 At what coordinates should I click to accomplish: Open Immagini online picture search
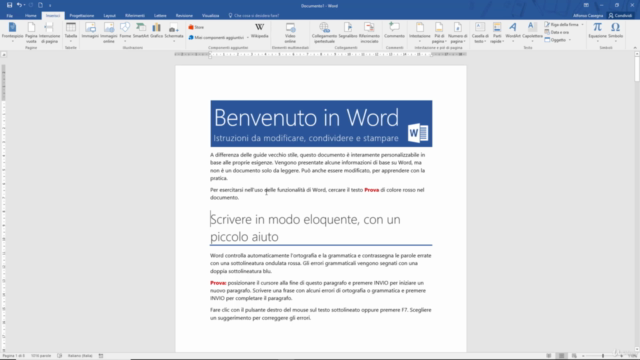click(109, 32)
